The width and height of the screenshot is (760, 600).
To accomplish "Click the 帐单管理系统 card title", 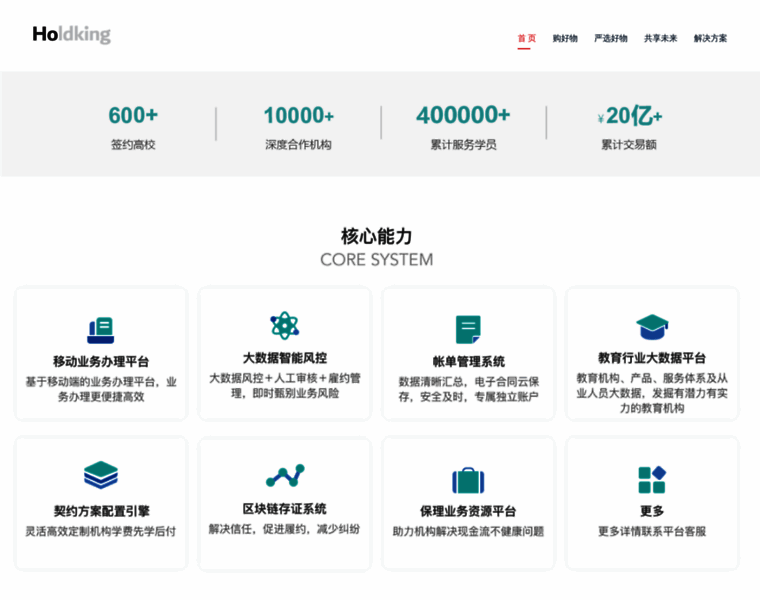I will point(468,361).
